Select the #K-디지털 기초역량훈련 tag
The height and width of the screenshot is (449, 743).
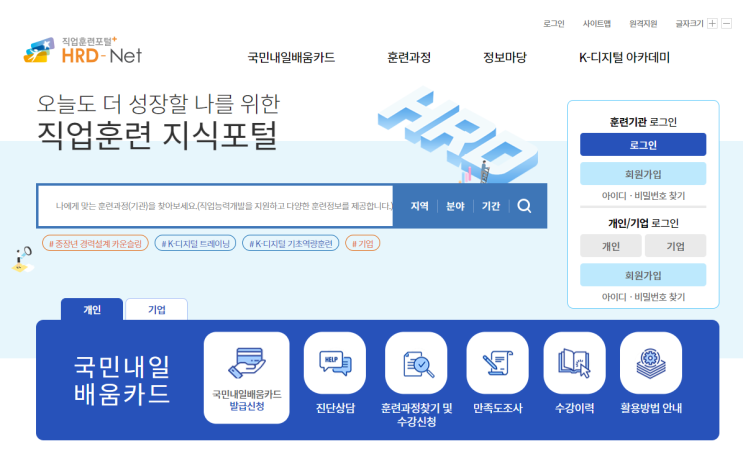pos(290,243)
